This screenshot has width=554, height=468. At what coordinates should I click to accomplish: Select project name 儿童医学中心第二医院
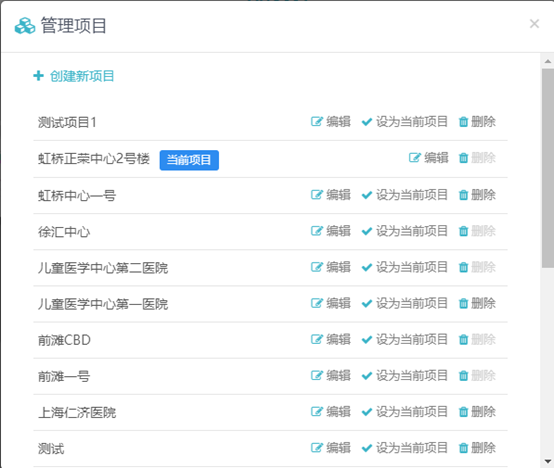point(103,268)
